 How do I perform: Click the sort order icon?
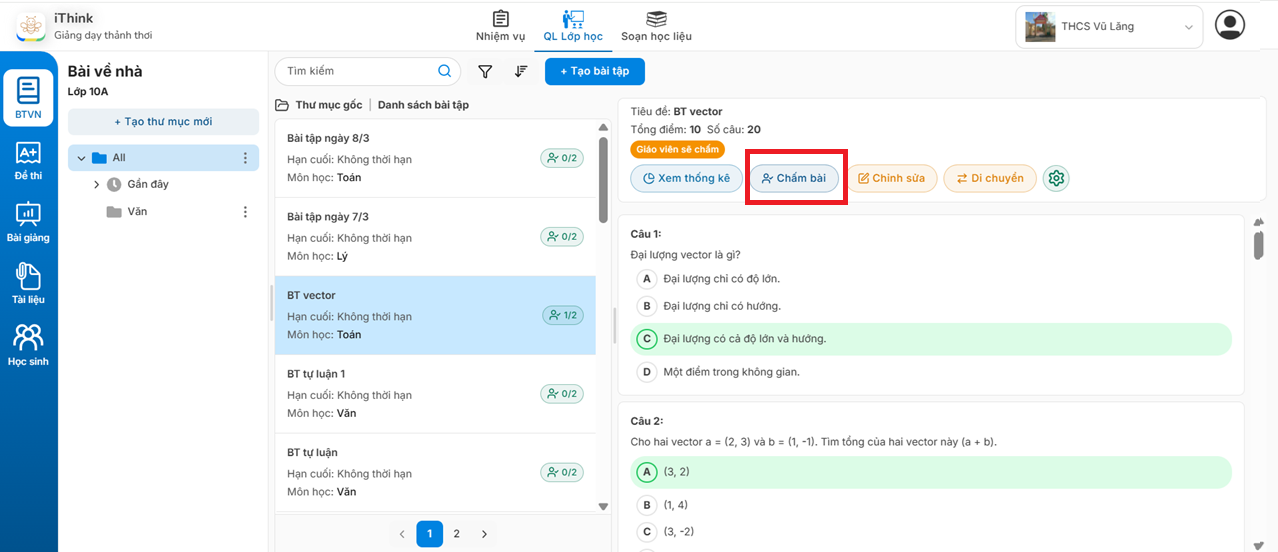[520, 71]
